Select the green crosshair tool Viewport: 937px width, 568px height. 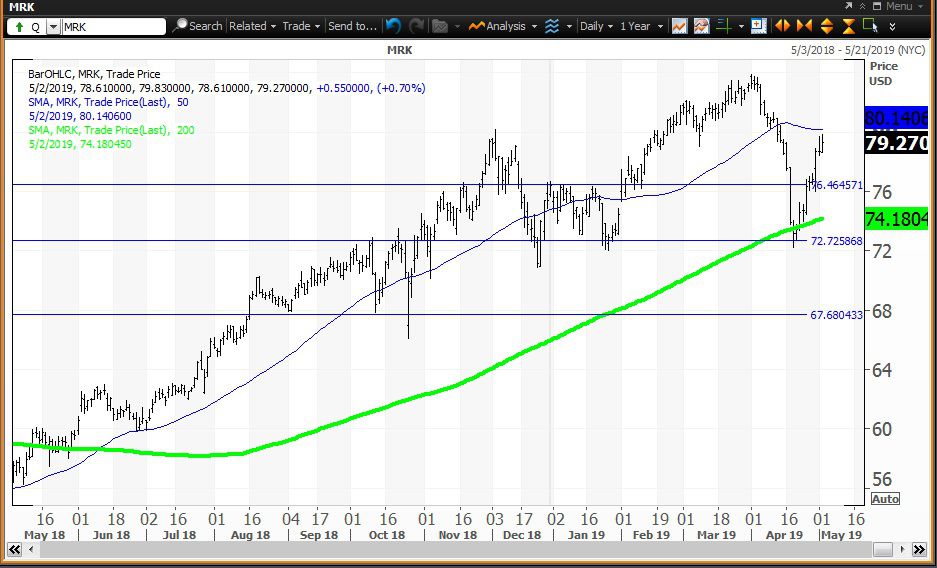click(724, 26)
